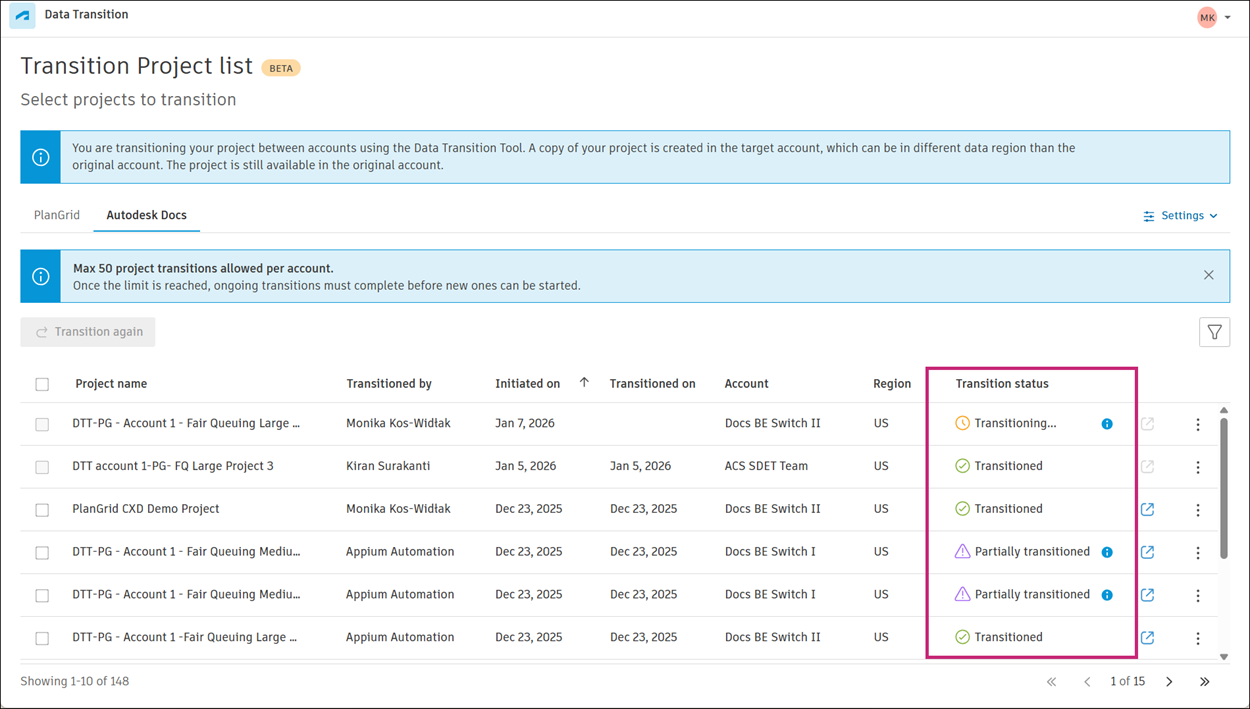The height and width of the screenshot is (709, 1250).
Task: Click Showing 1-10 of 148 text
Action: point(75,681)
